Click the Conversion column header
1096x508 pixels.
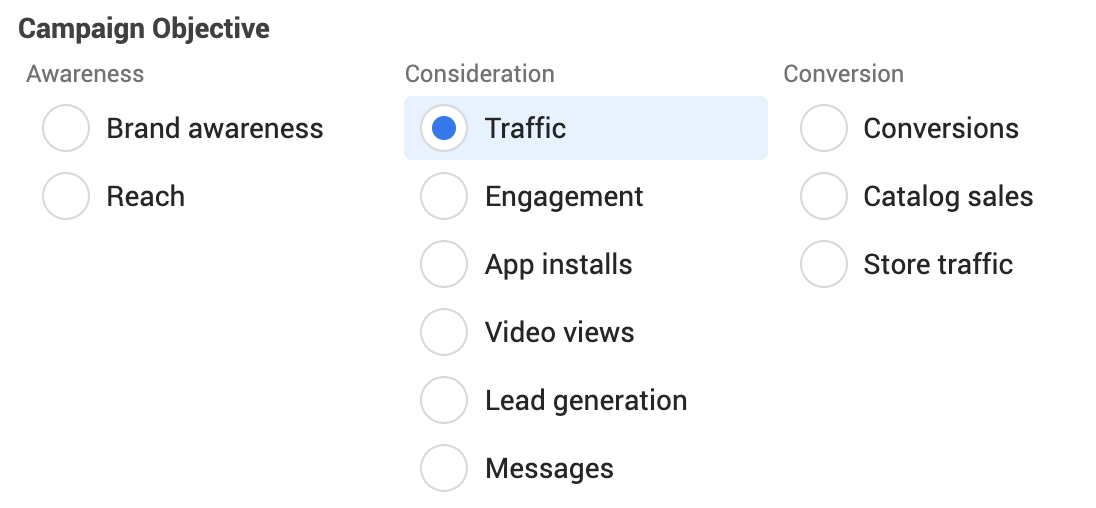(844, 73)
